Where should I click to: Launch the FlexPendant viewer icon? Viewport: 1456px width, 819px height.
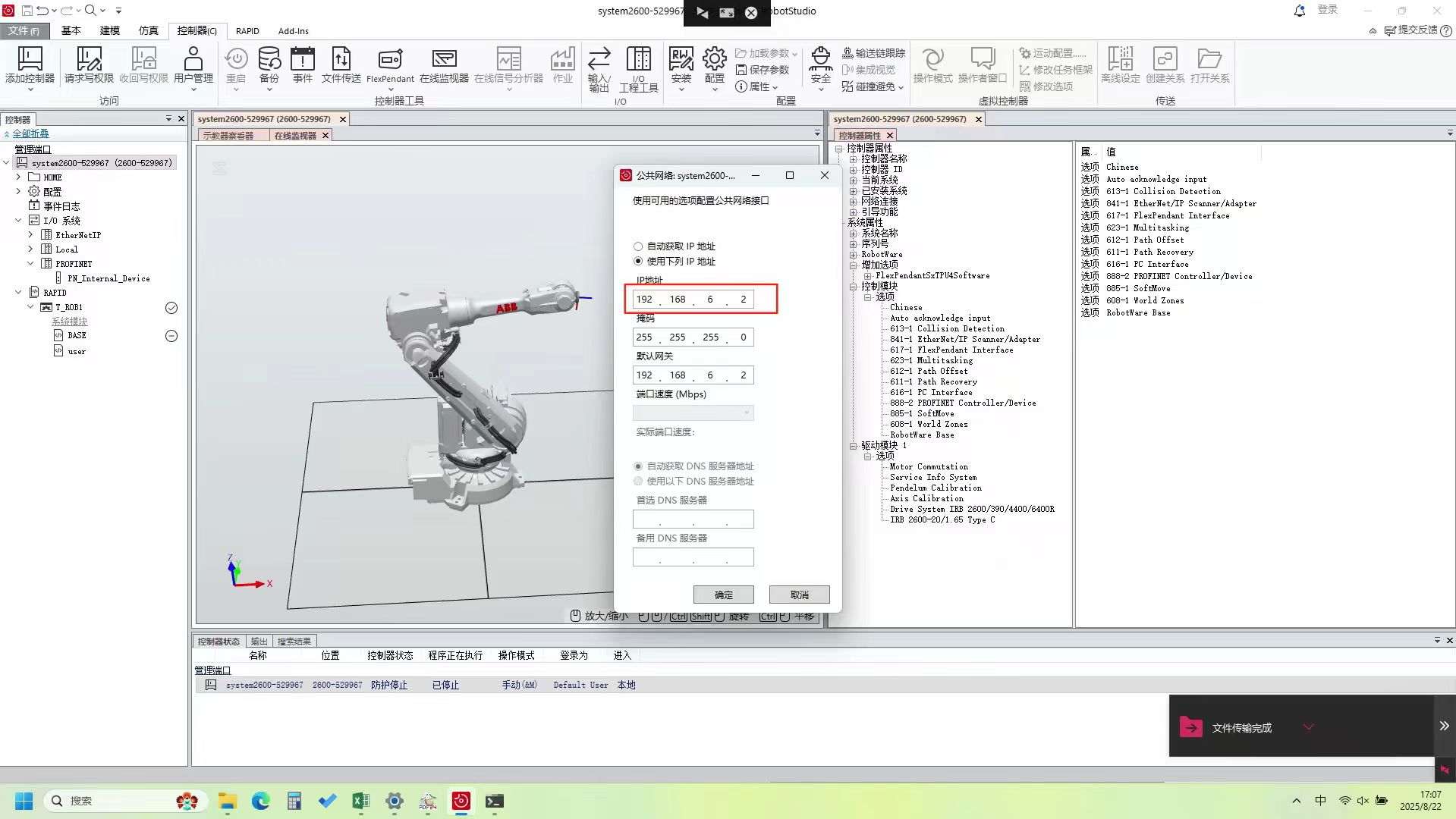click(x=390, y=59)
